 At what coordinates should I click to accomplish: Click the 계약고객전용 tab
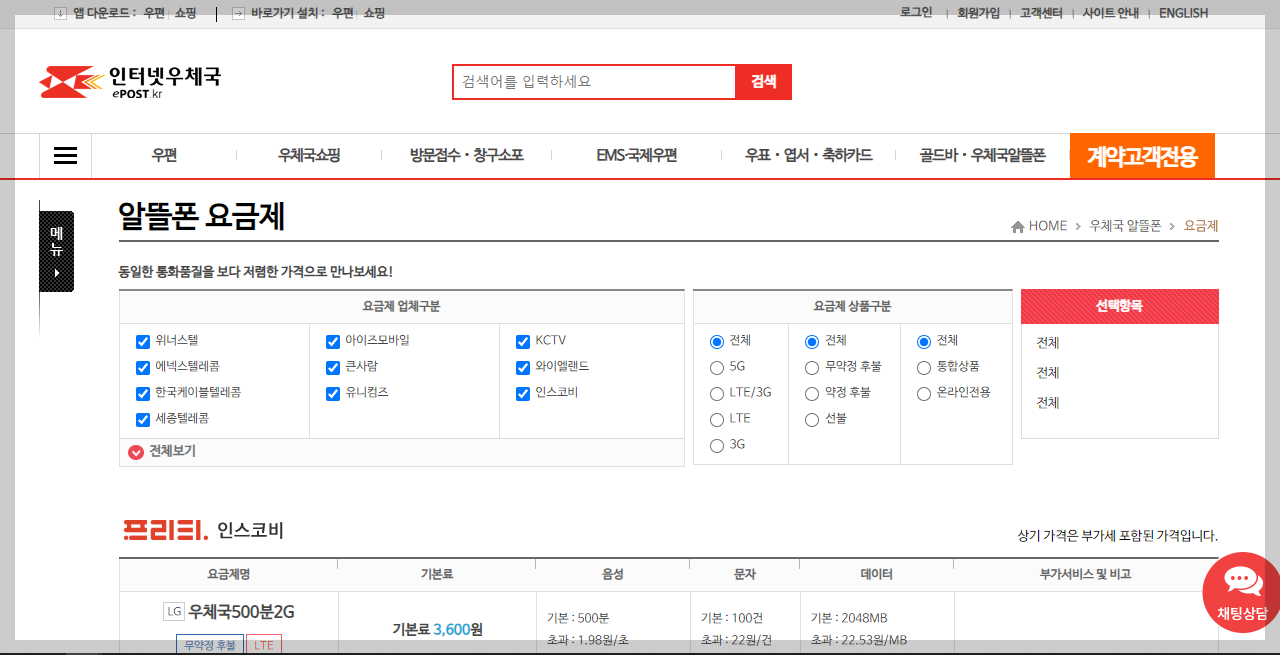pyautogui.click(x=1142, y=155)
